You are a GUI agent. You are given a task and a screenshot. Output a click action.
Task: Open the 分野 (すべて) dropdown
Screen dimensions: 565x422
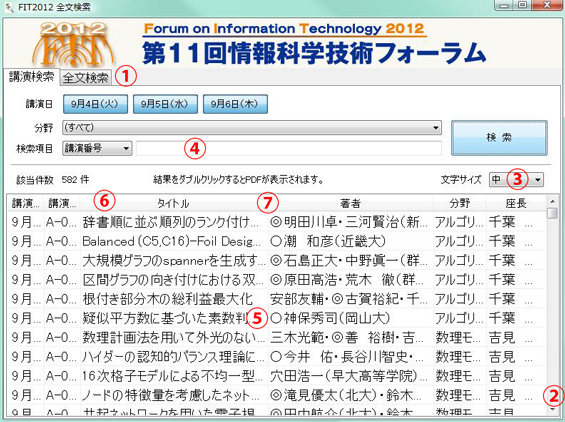click(252, 128)
